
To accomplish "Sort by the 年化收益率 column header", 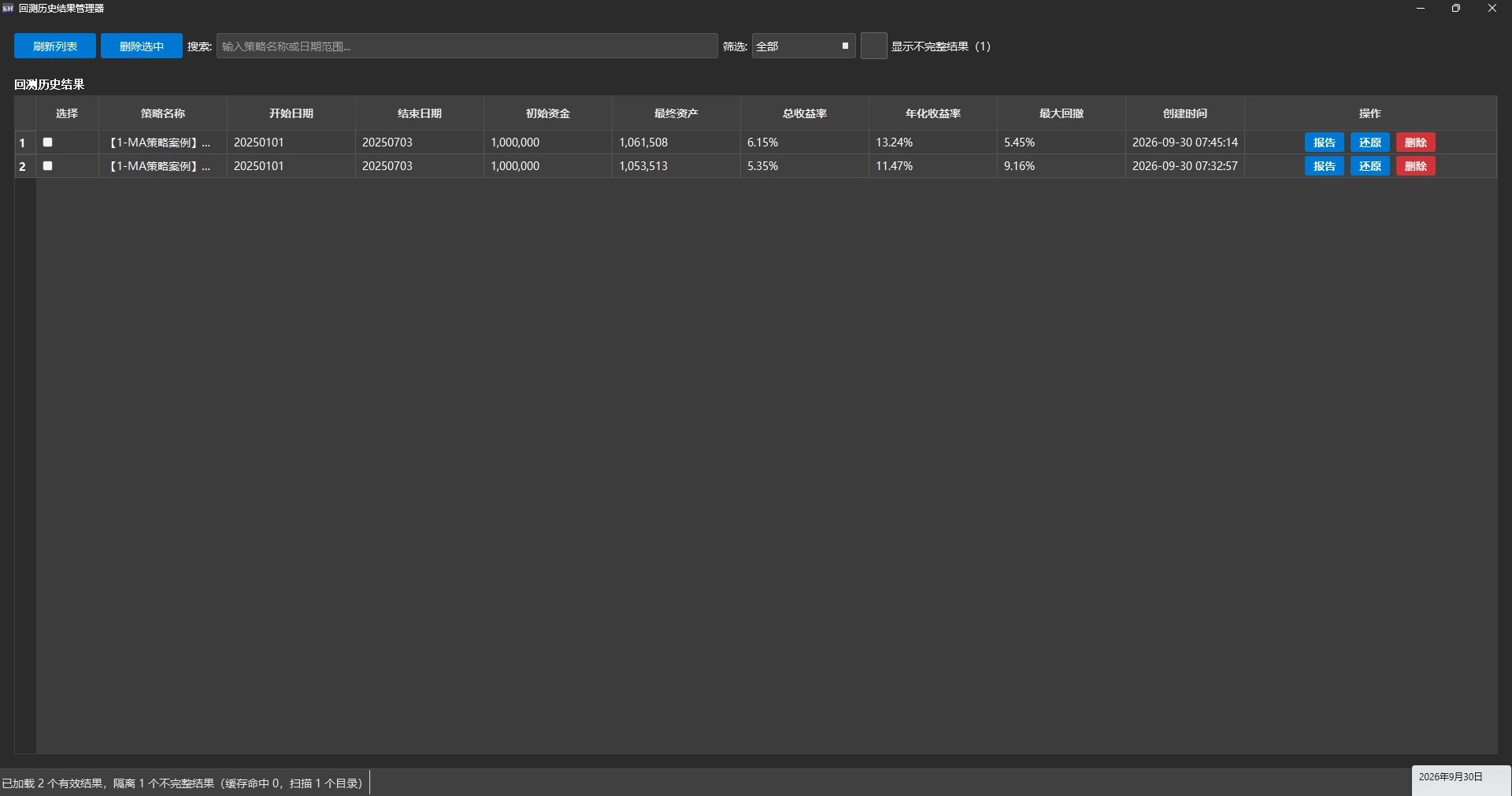I will 933,113.
